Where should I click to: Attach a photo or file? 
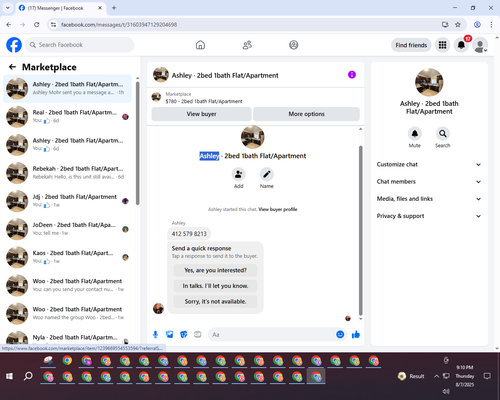170,334
